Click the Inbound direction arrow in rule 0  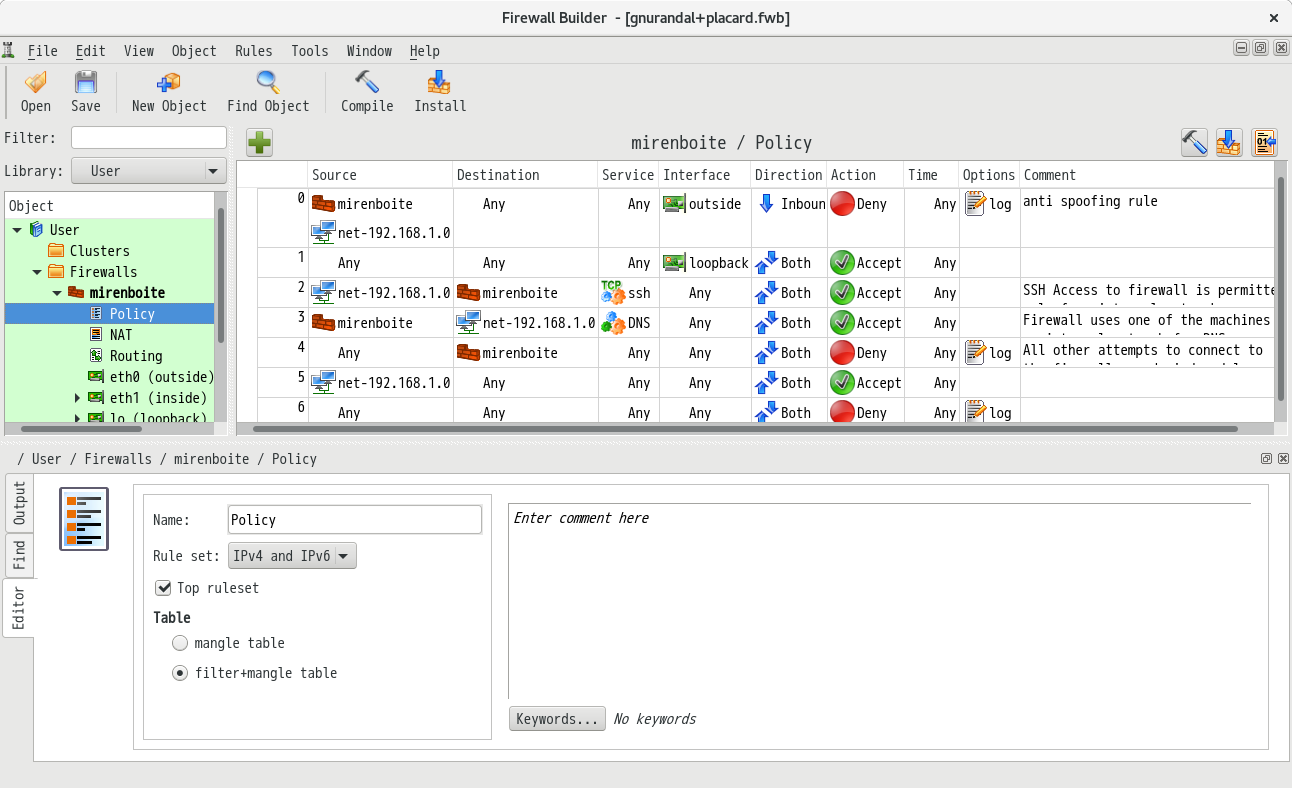point(766,203)
